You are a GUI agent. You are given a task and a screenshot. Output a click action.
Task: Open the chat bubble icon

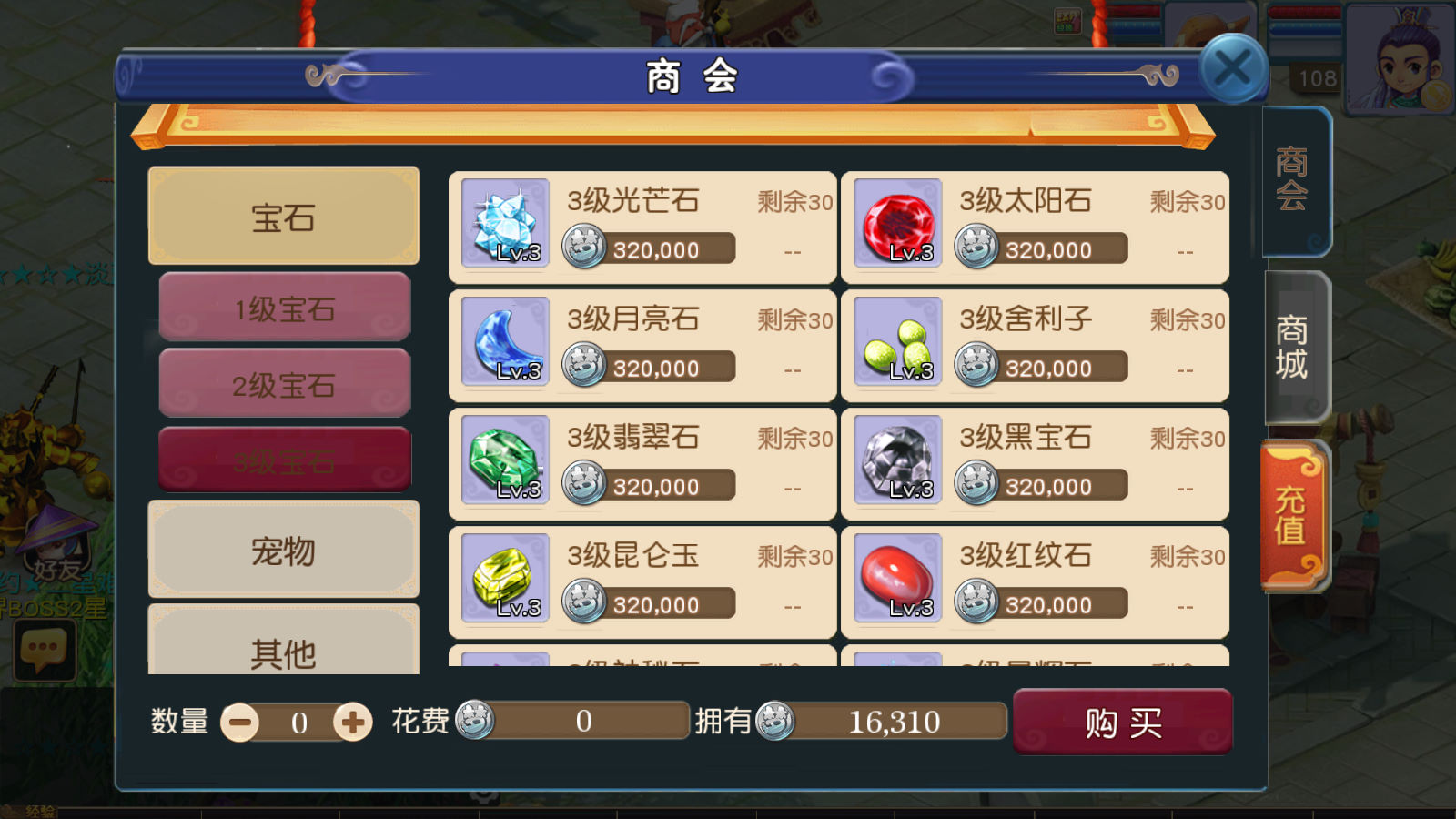pos(44,652)
